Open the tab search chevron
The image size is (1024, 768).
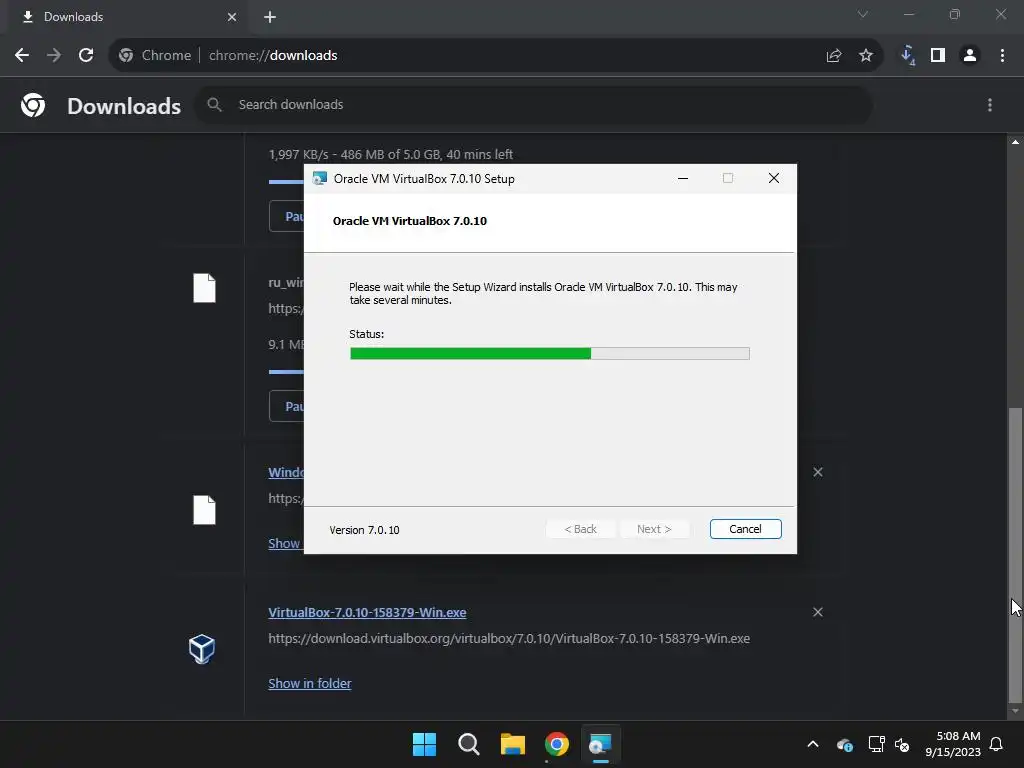tap(863, 14)
